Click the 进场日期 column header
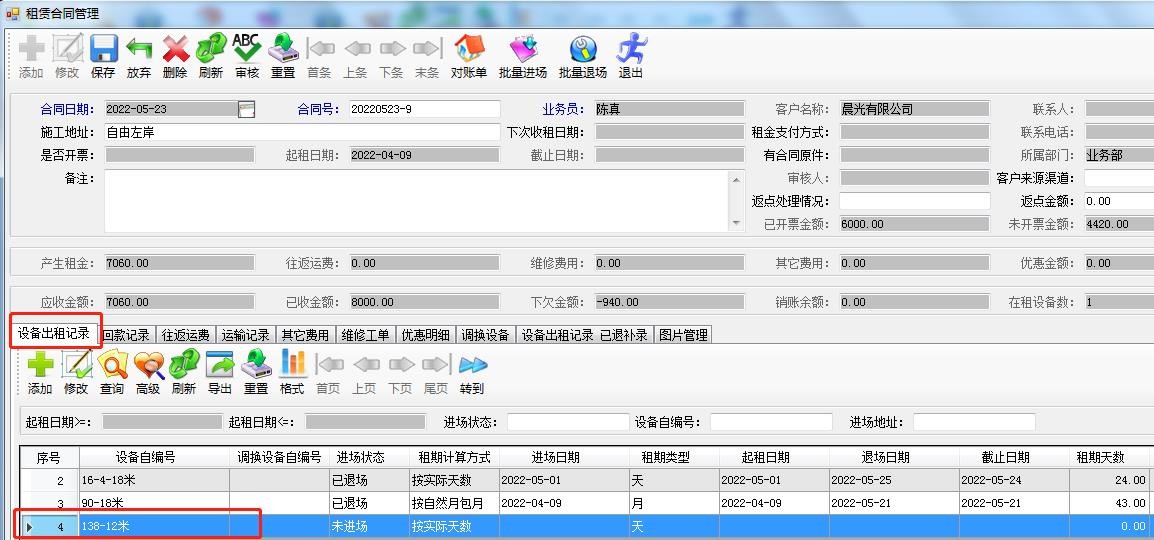 pyautogui.click(x=564, y=457)
